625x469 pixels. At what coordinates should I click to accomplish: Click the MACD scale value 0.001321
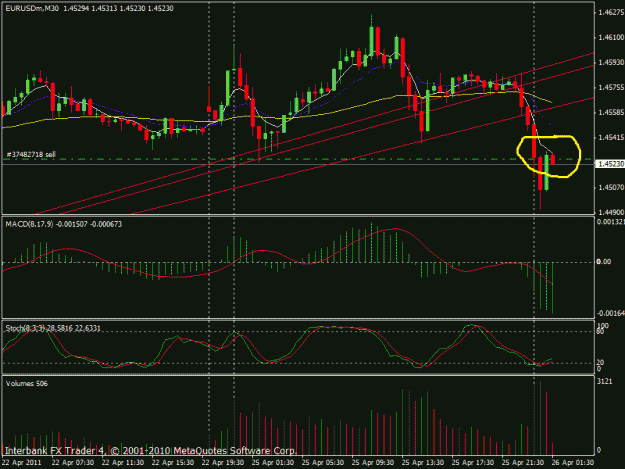point(611,222)
